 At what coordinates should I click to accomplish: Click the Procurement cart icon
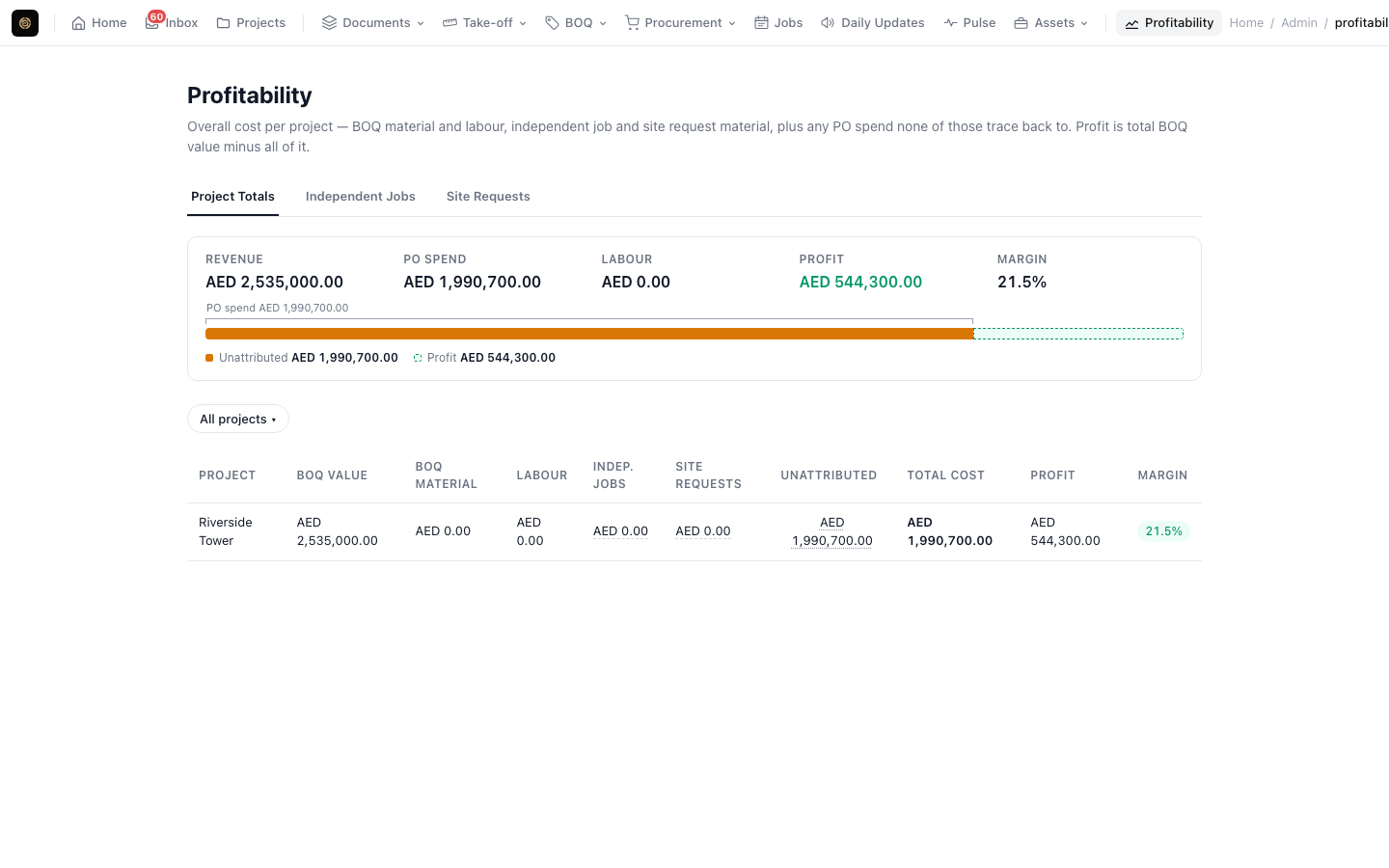pos(632,23)
